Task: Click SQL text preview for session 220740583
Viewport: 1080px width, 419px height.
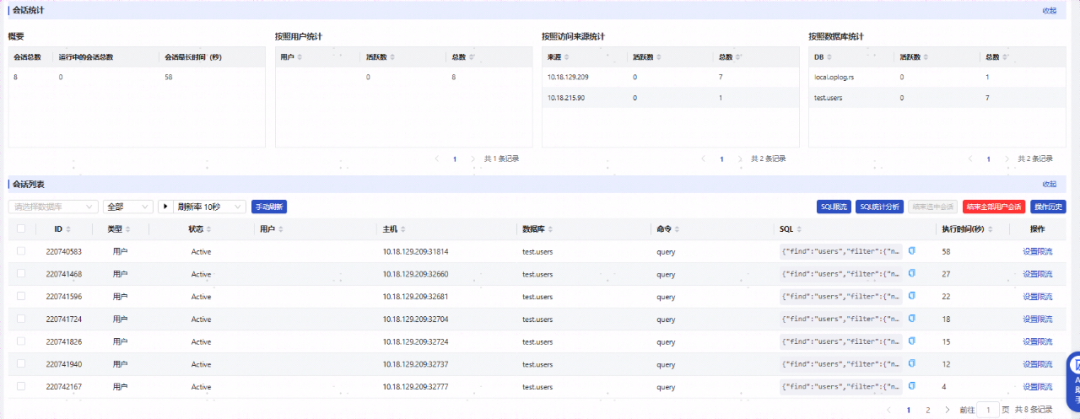Action: (841, 252)
